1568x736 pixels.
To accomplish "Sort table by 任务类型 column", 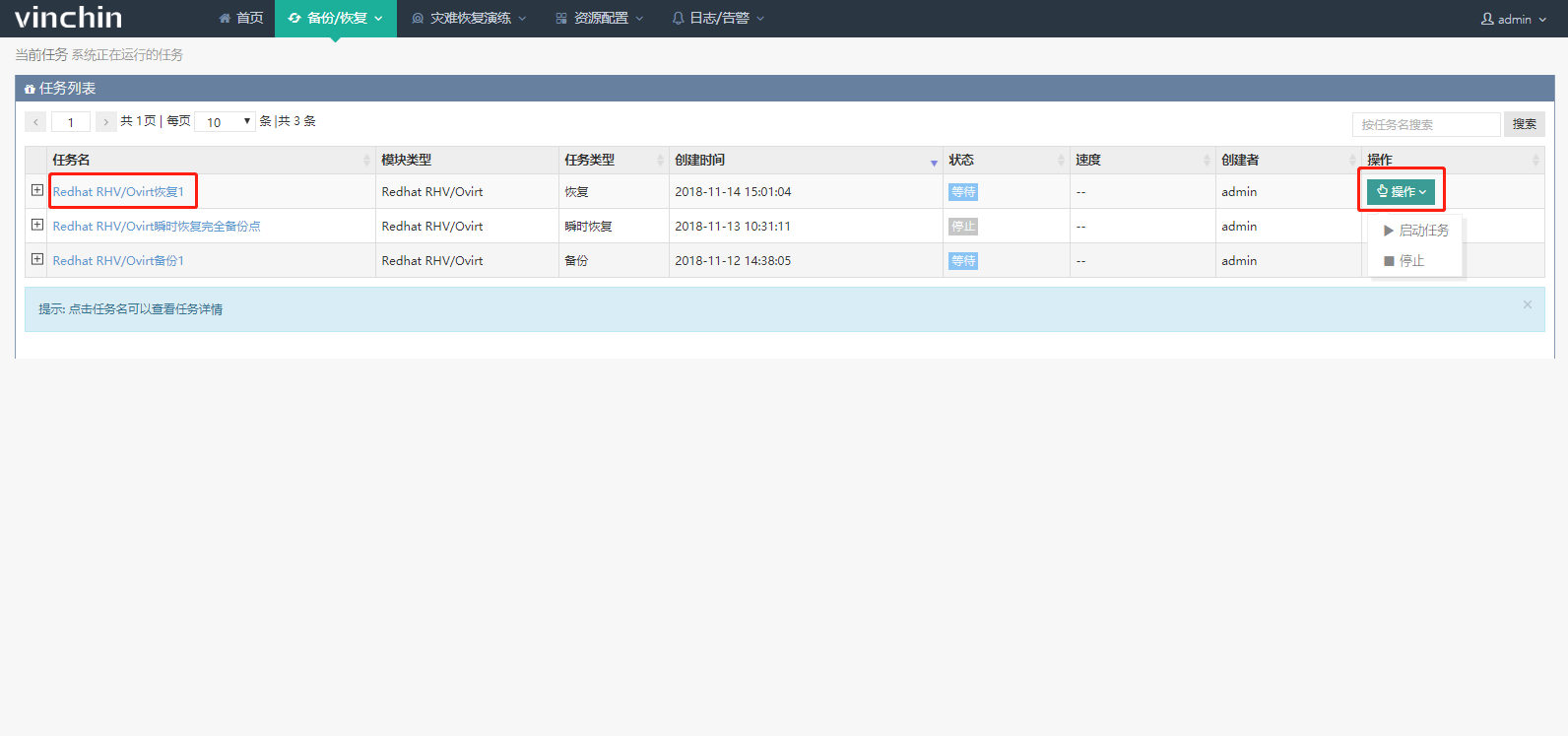I will click(x=614, y=160).
